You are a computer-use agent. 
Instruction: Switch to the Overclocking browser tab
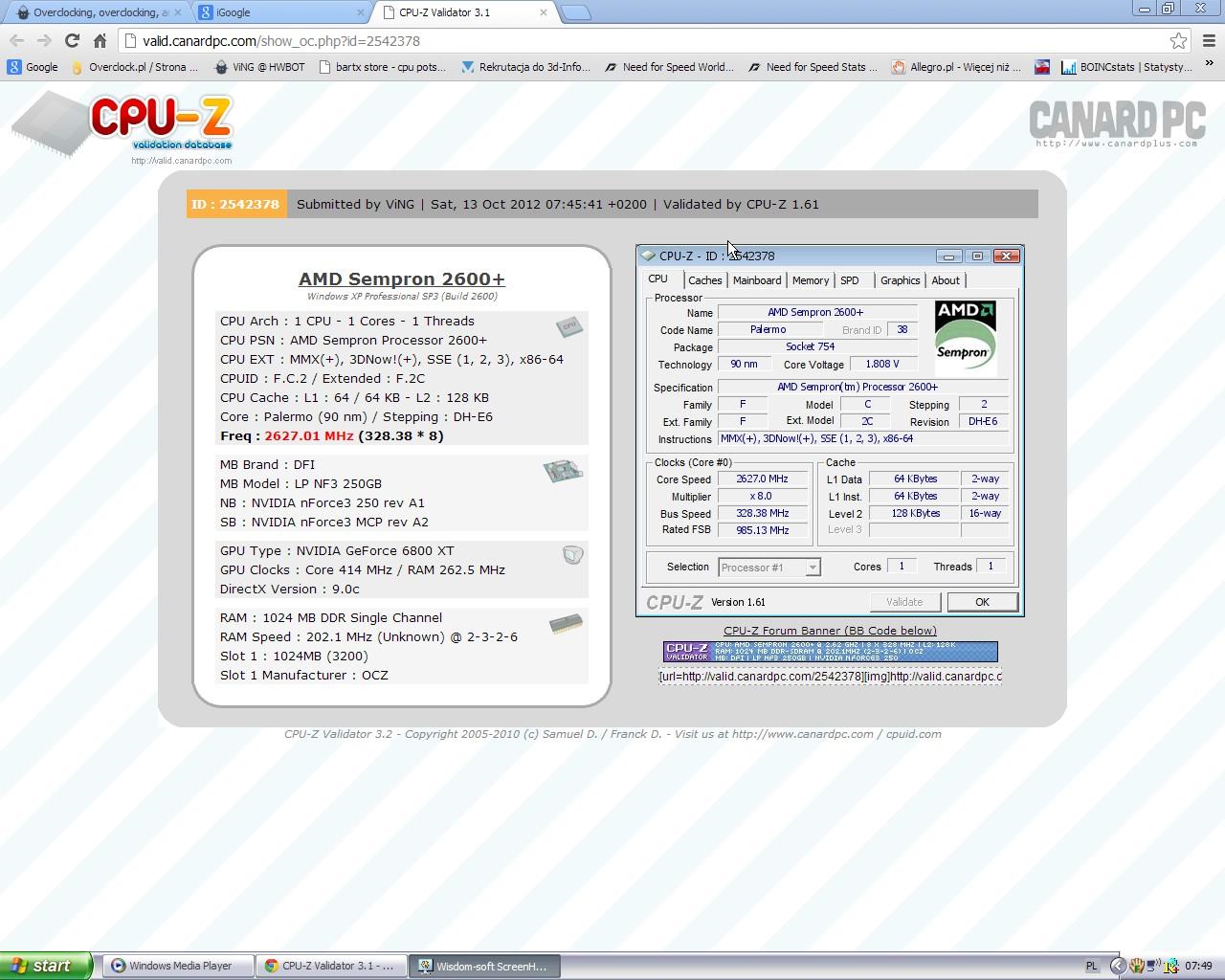(x=94, y=12)
